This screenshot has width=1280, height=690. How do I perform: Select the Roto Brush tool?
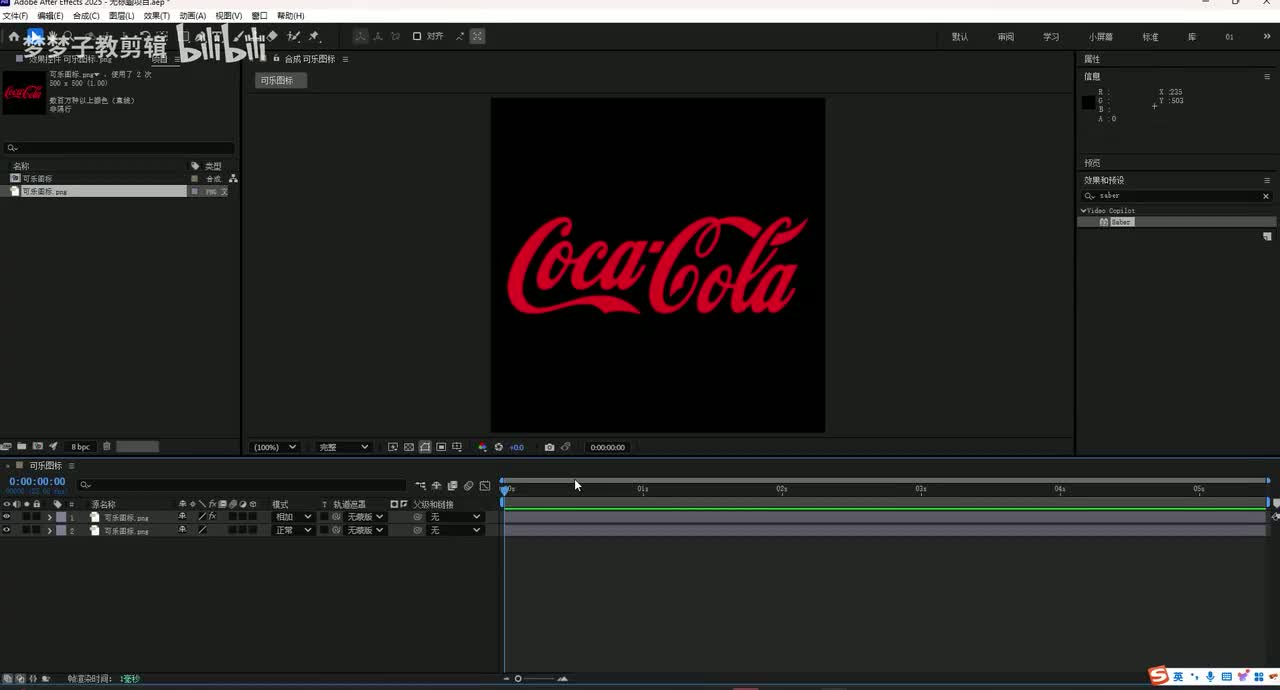[293, 36]
